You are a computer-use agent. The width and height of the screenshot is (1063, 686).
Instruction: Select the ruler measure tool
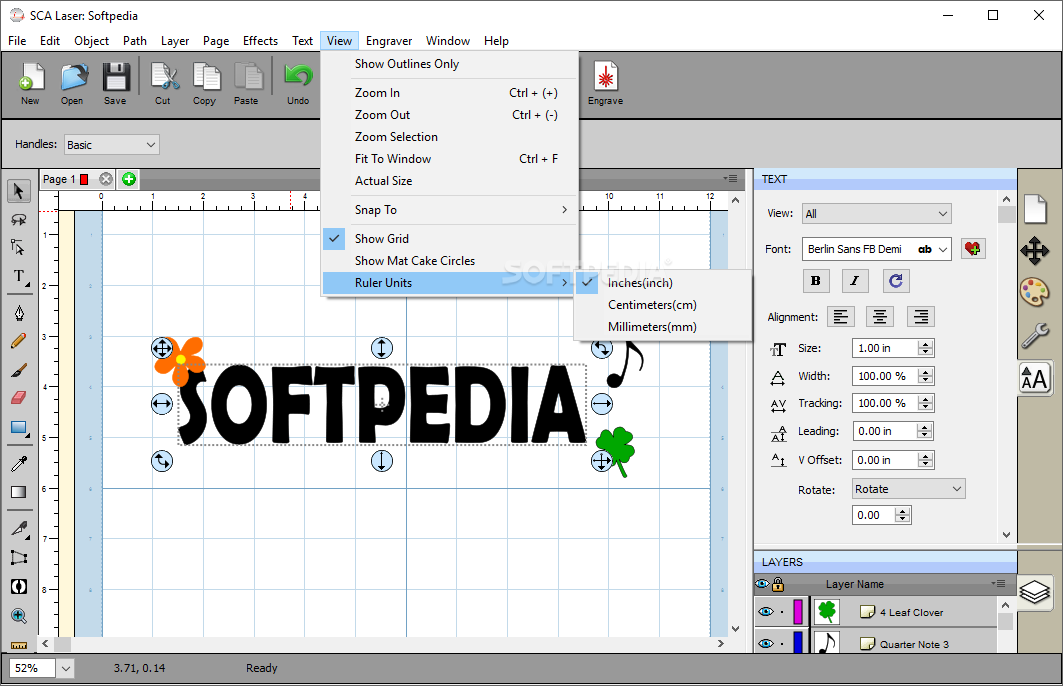pos(19,645)
